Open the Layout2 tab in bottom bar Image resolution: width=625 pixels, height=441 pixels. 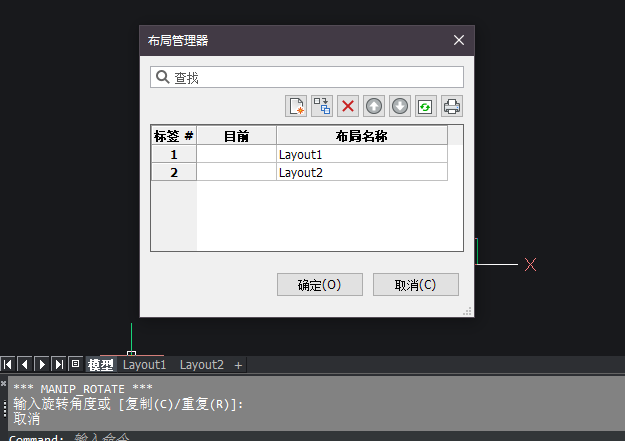pos(201,365)
